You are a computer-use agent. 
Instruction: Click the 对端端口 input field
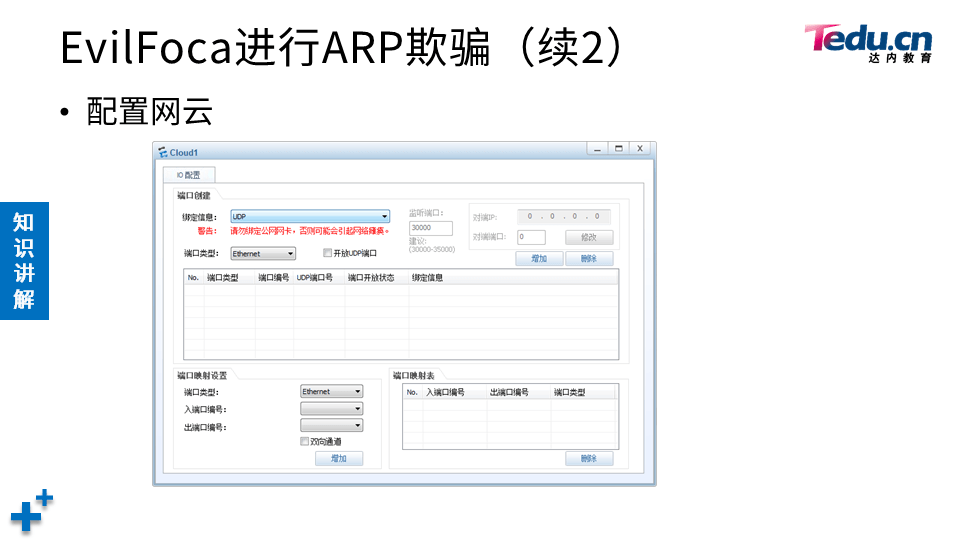click(531, 237)
